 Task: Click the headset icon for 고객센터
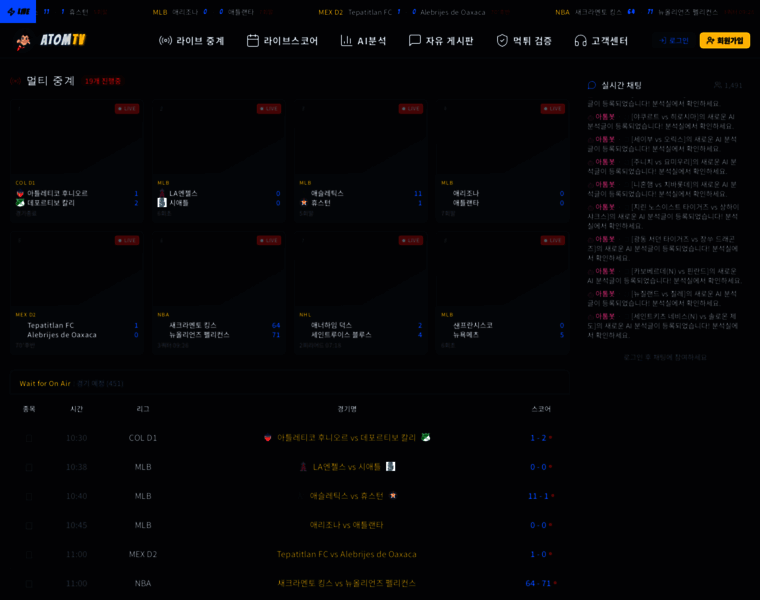[x=580, y=41]
